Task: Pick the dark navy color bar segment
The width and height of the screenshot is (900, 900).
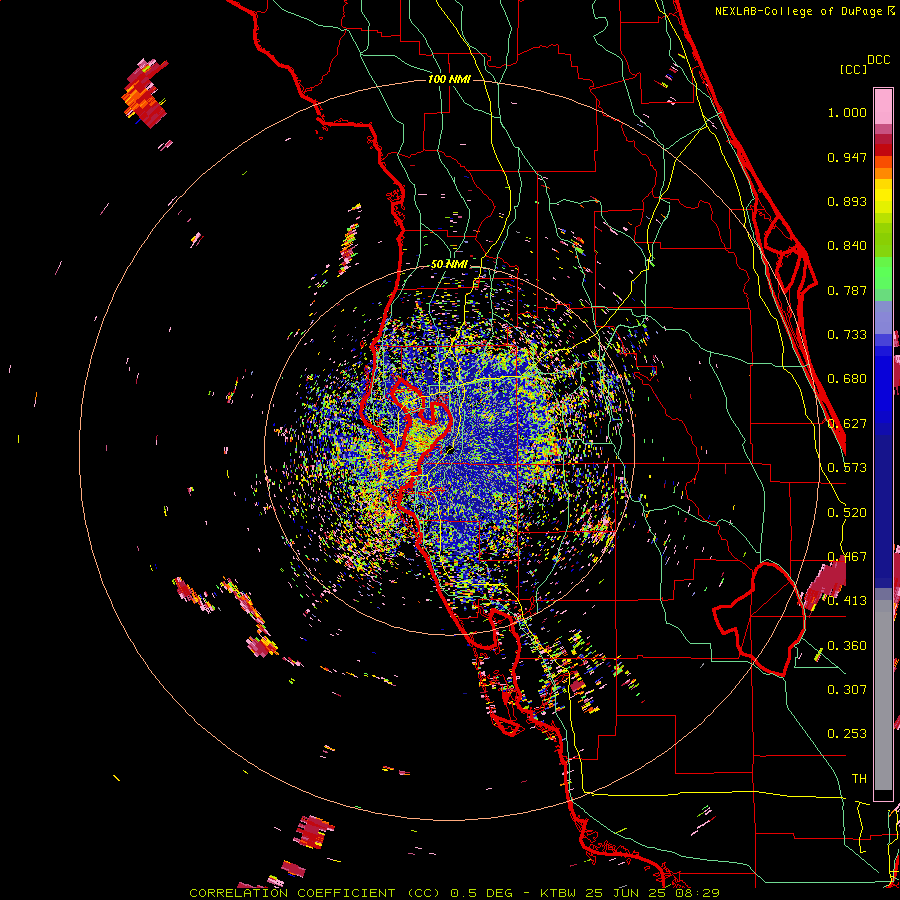Action: tap(883, 505)
